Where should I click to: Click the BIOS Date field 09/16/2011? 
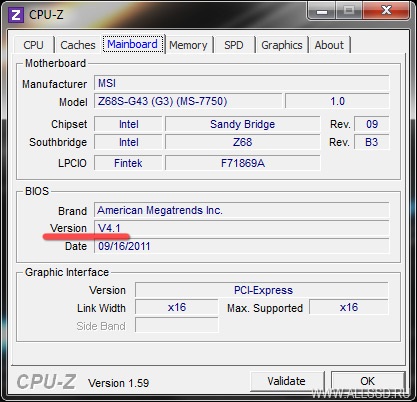point(241,246)
